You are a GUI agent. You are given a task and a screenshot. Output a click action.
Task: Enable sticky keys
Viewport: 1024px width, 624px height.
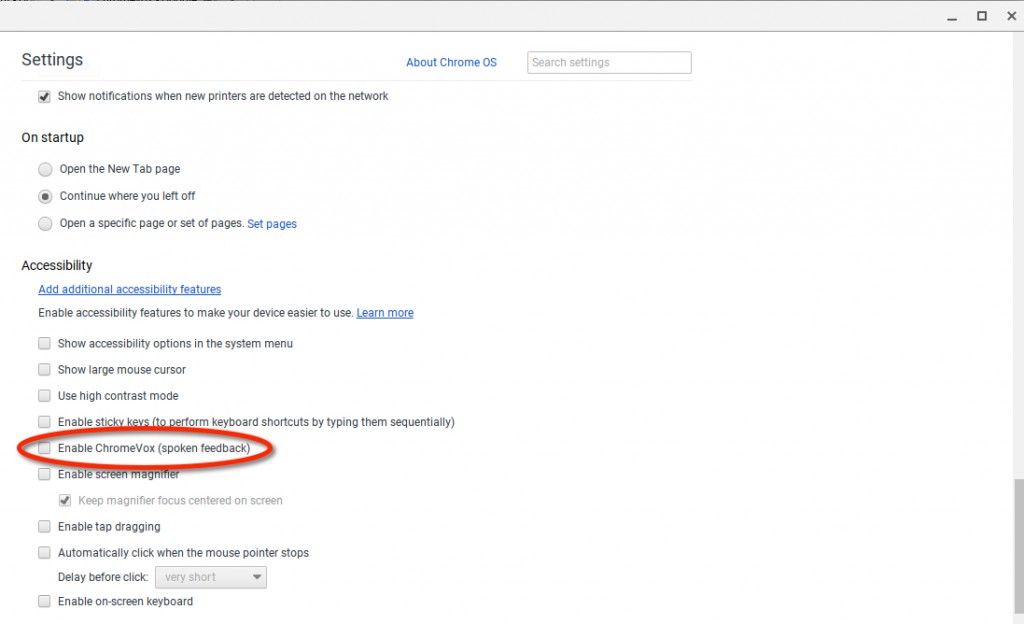[44, 421]
